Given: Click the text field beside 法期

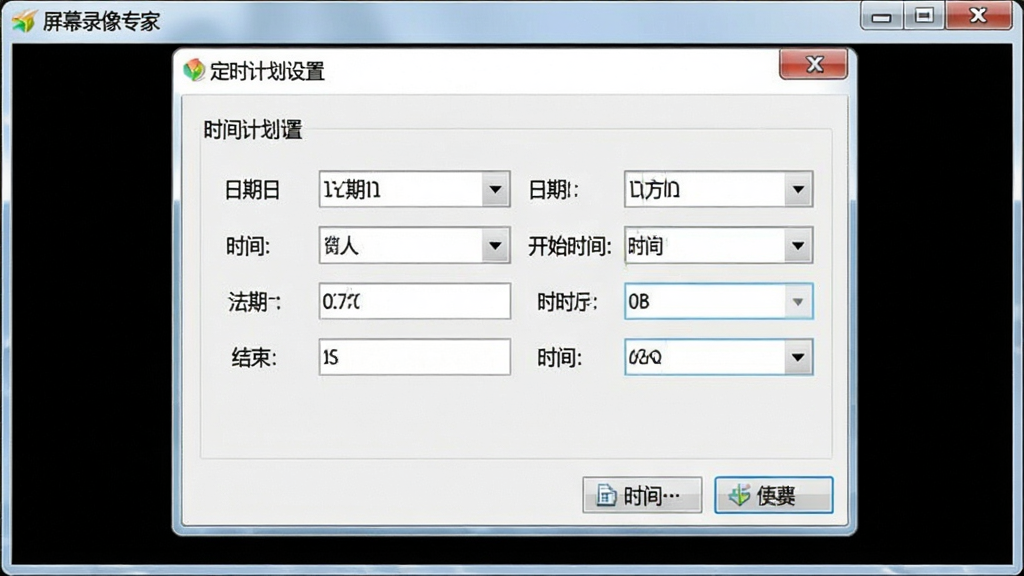Looking at the screenshot, I should [x=415, y=301].
